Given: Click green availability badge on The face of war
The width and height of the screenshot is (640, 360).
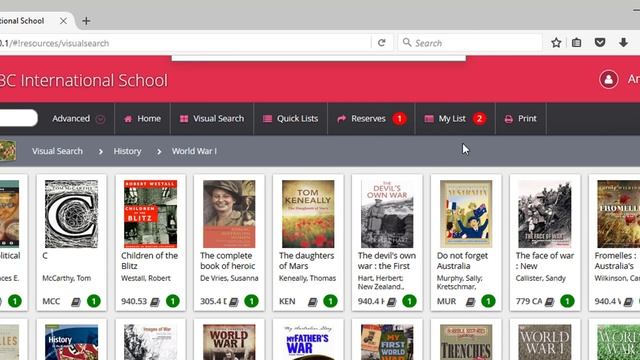Looking at the screenshot, I should tap(567, 301).
